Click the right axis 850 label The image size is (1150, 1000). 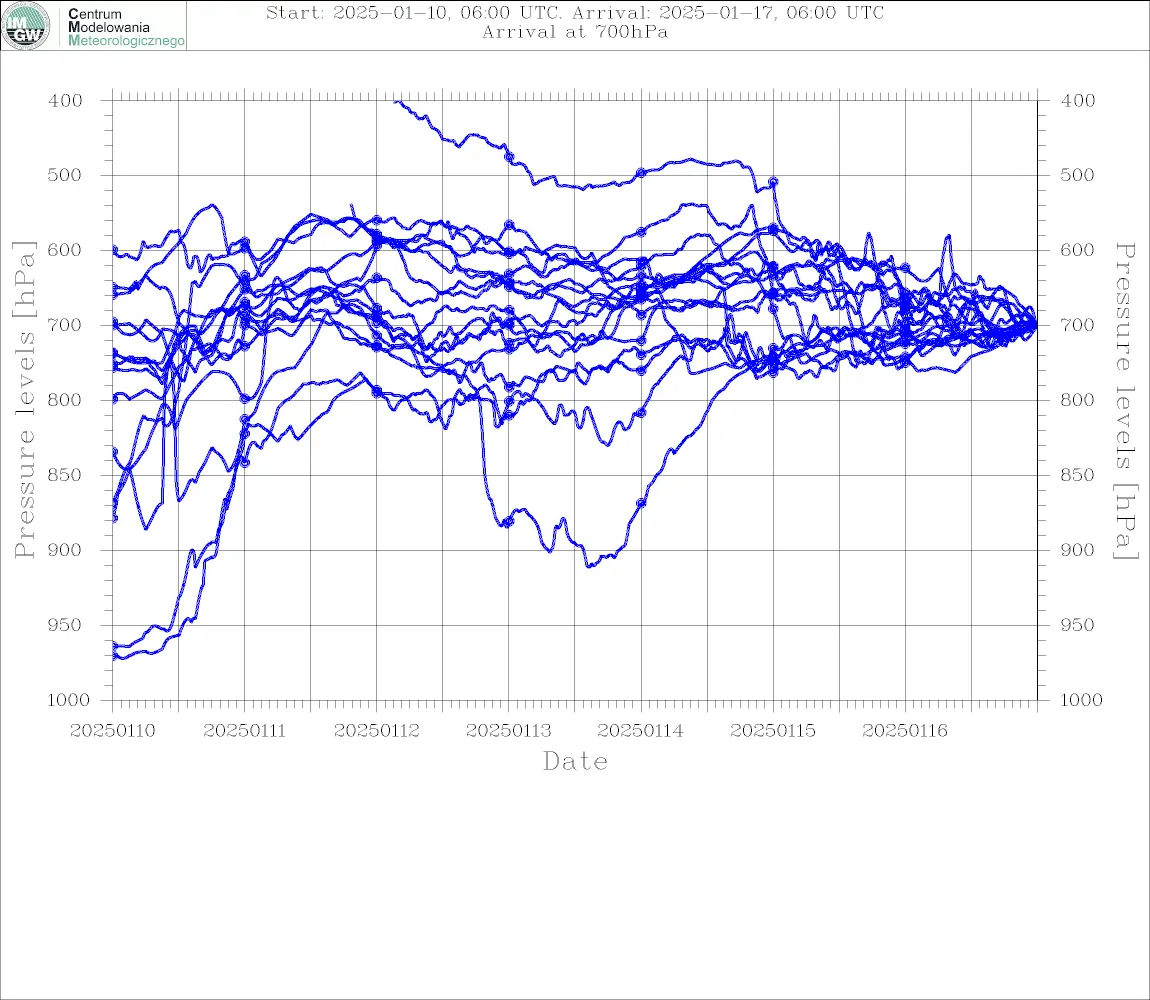[1078, 475]
